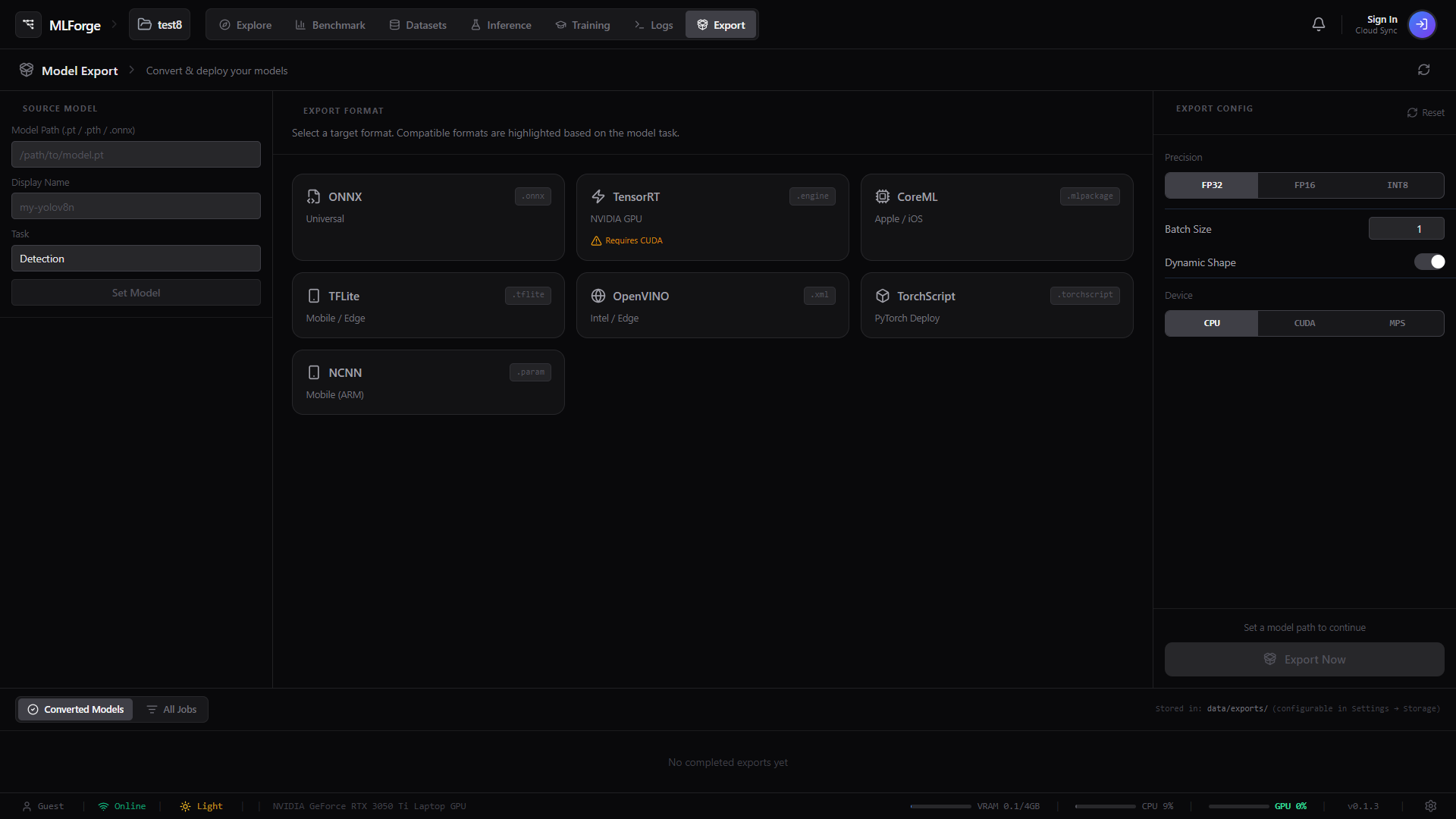Open the test8 project folder
1456x819 pixels.
pos(160,25)
